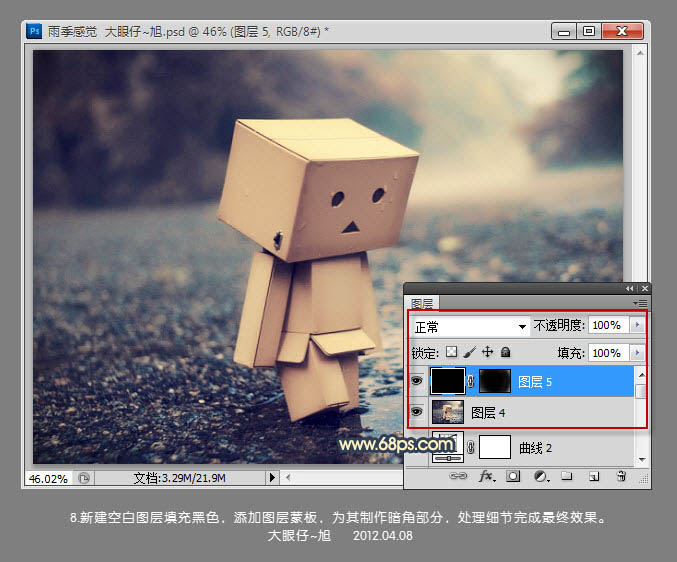Click the 不透明度 100% opacity field

coord(609,325)
